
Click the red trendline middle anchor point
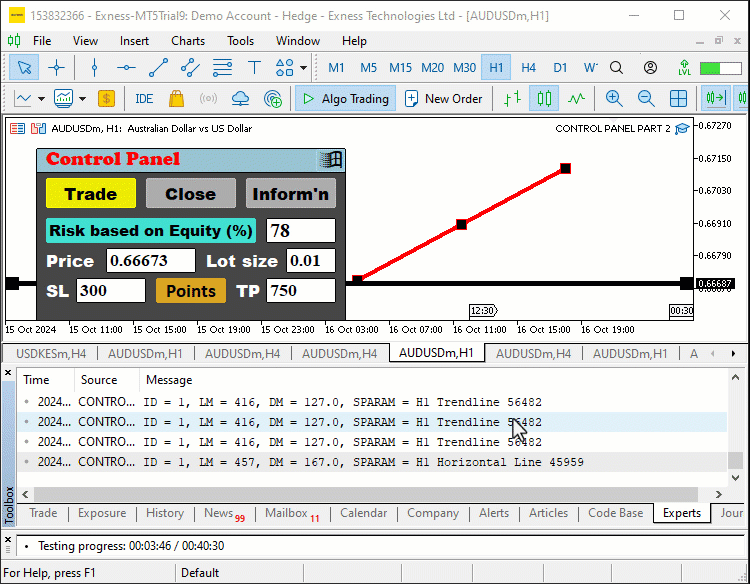461,224
